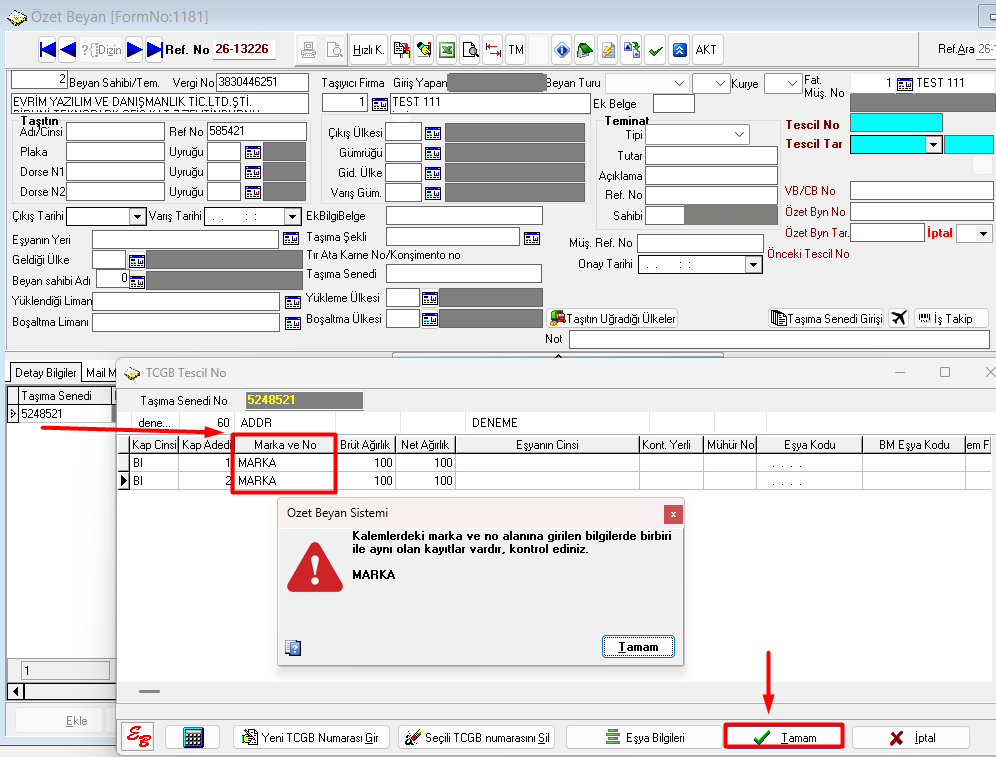This screenshot has height=757, width=996.
Task: Click the help icon in warning dialog
Action: (x=293, y=648)
